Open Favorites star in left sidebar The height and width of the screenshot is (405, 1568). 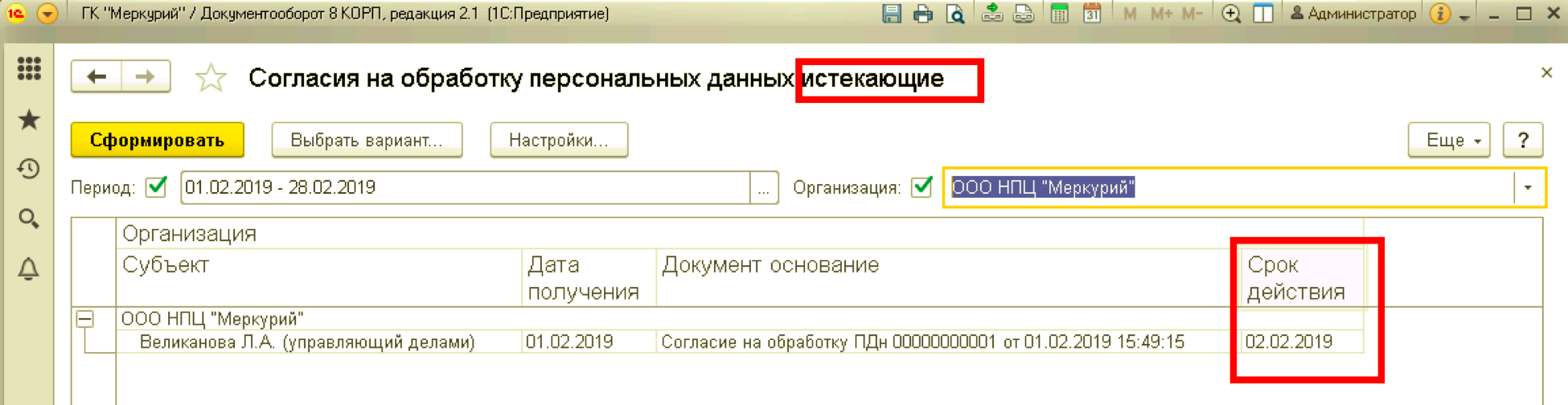29,120
